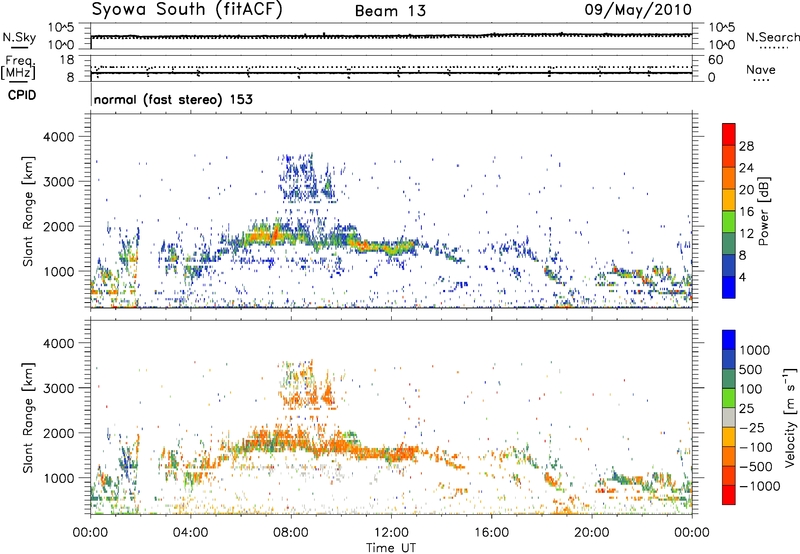This screenshot has height=554, width=800.
Task: Click the 'Beam 13' label
Action: coord(390,11)
